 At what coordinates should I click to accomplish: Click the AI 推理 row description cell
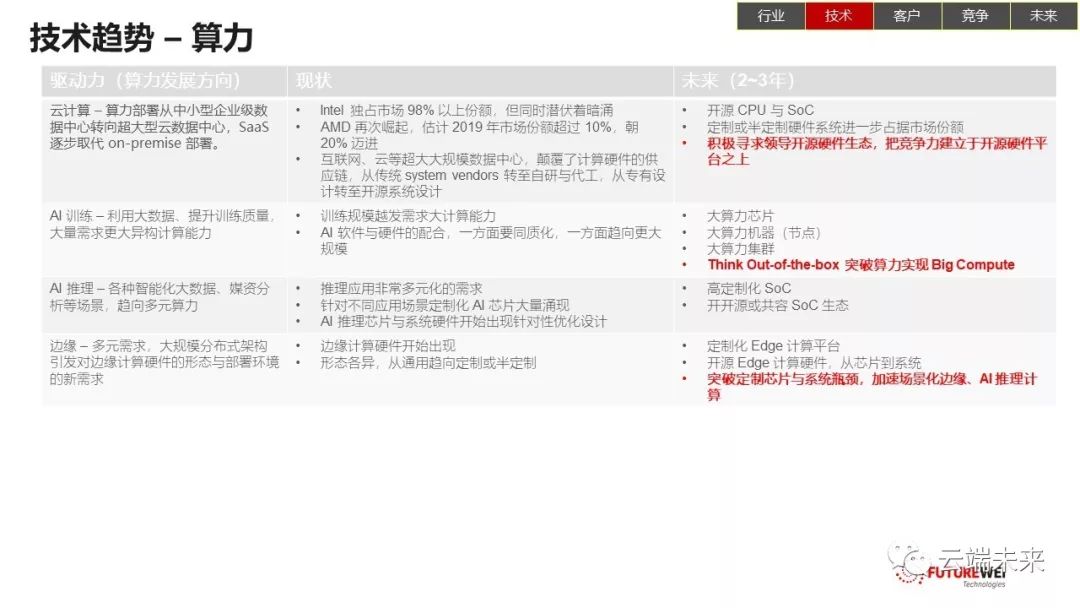(x=160, y=297)
